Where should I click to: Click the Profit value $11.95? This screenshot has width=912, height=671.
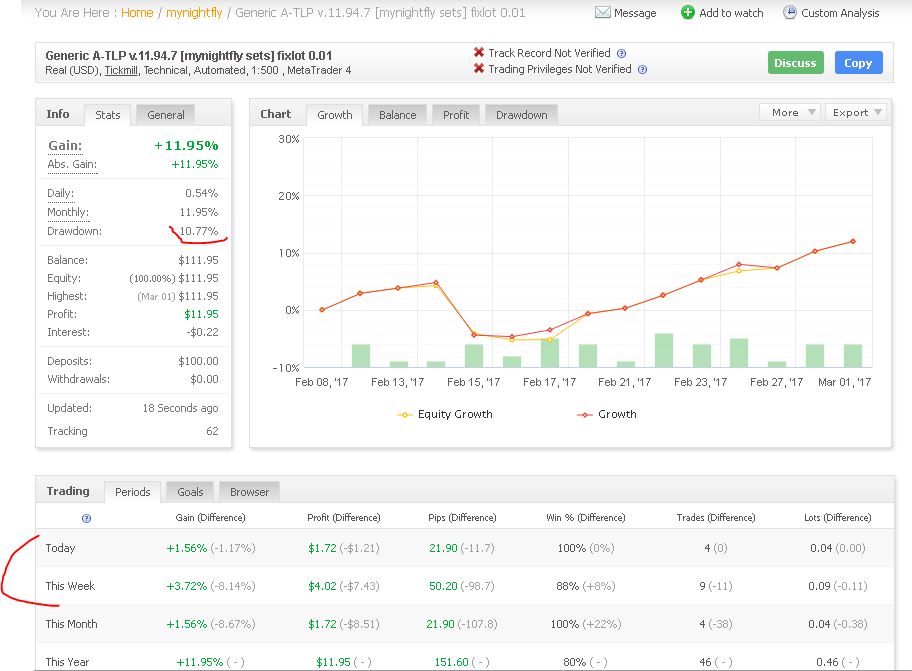(x=201, y=315)
